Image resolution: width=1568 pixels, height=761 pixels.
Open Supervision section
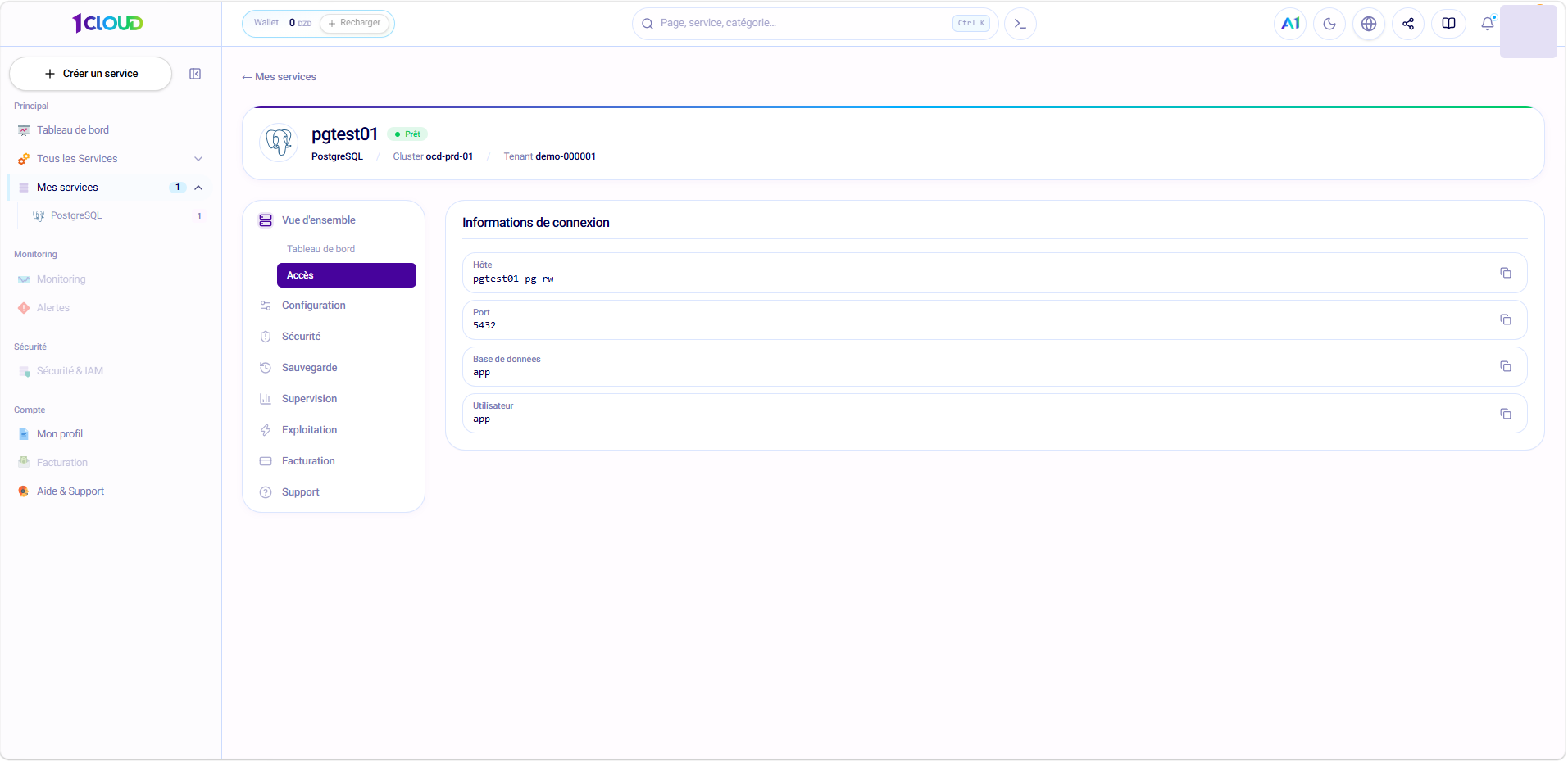click(x=310, y=399)
